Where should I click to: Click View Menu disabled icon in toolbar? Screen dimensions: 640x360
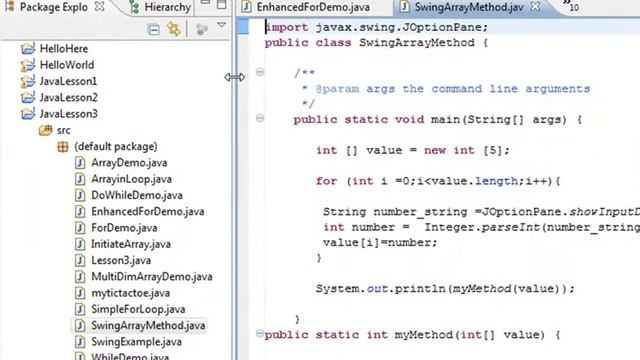(x=201, y=29)
